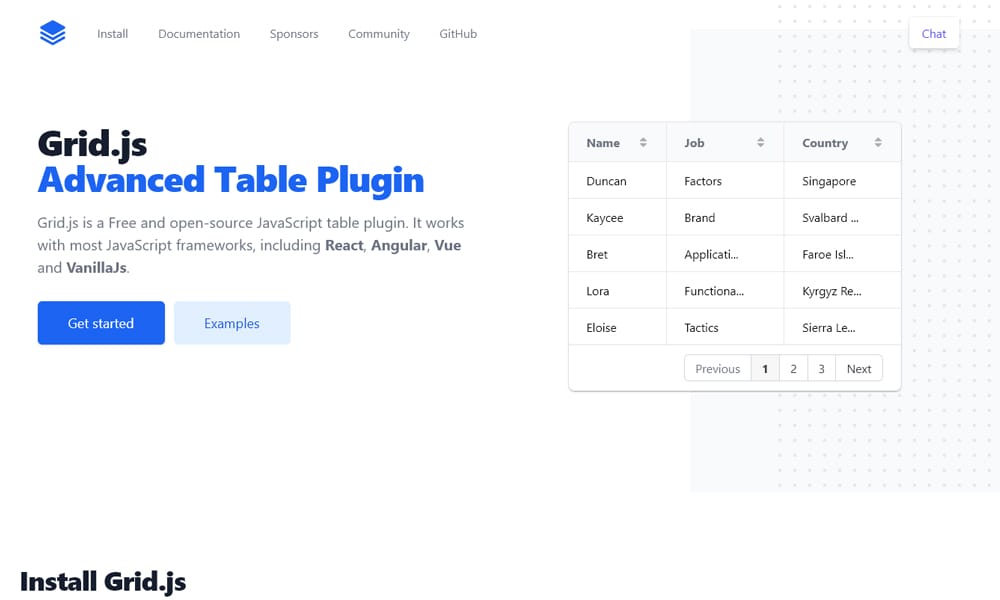Sort table by Country column arrows

tap(878, 143)
